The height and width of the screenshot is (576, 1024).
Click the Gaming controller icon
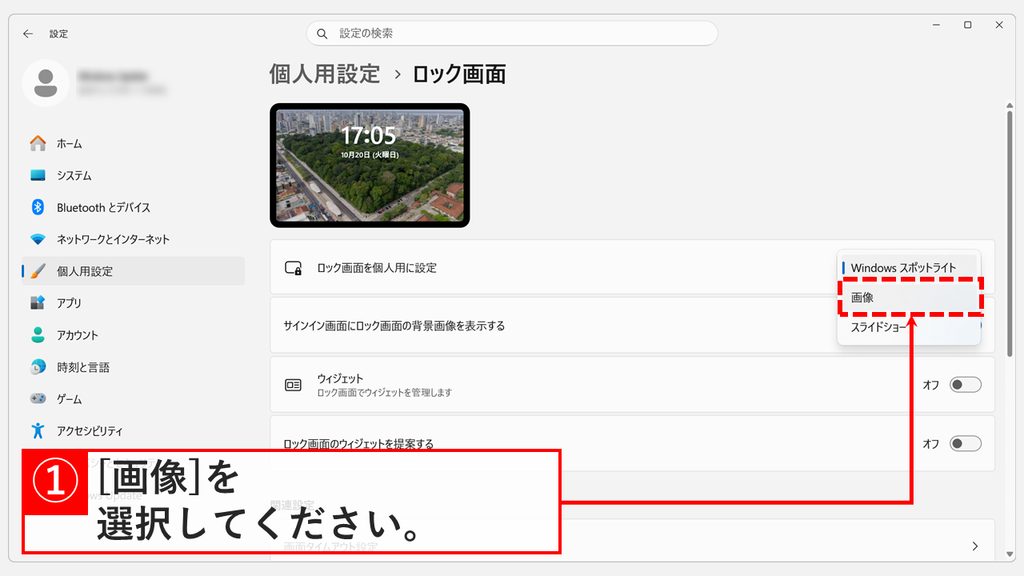tap(38, 398)
